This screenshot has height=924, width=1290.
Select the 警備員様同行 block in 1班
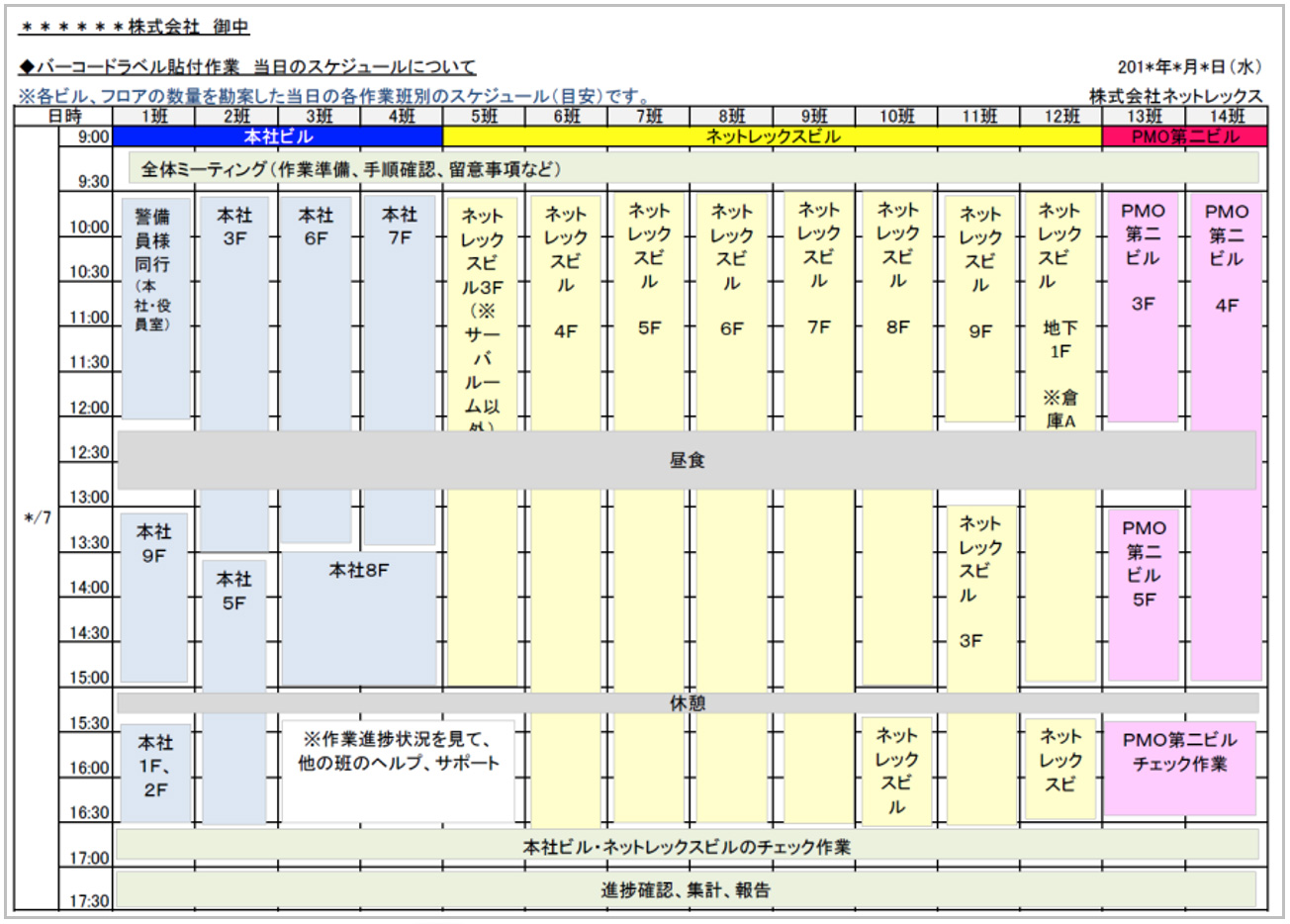tap(154, 308)
